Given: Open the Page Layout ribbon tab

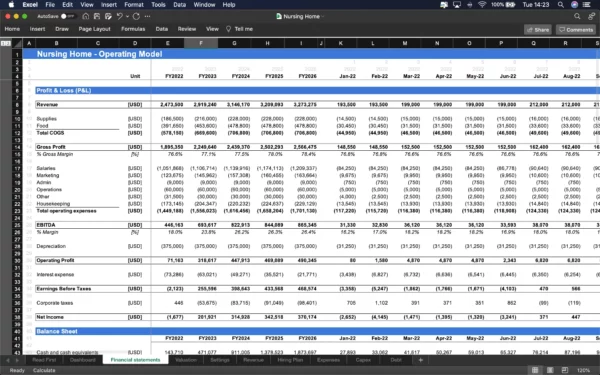Looking at the screenshot, I should click(x=95, y=29).
